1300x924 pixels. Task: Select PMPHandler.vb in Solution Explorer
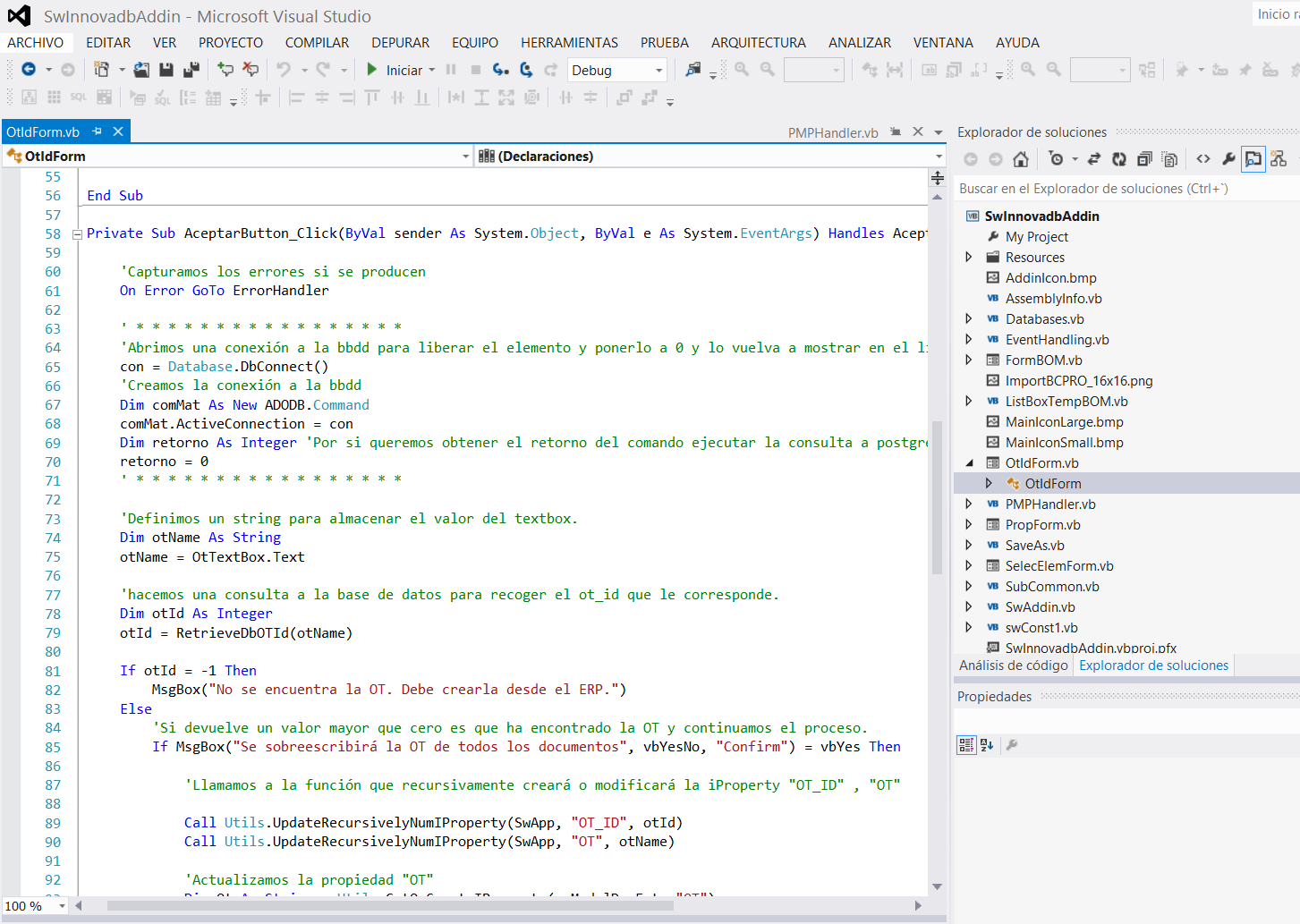point(1050,504)
